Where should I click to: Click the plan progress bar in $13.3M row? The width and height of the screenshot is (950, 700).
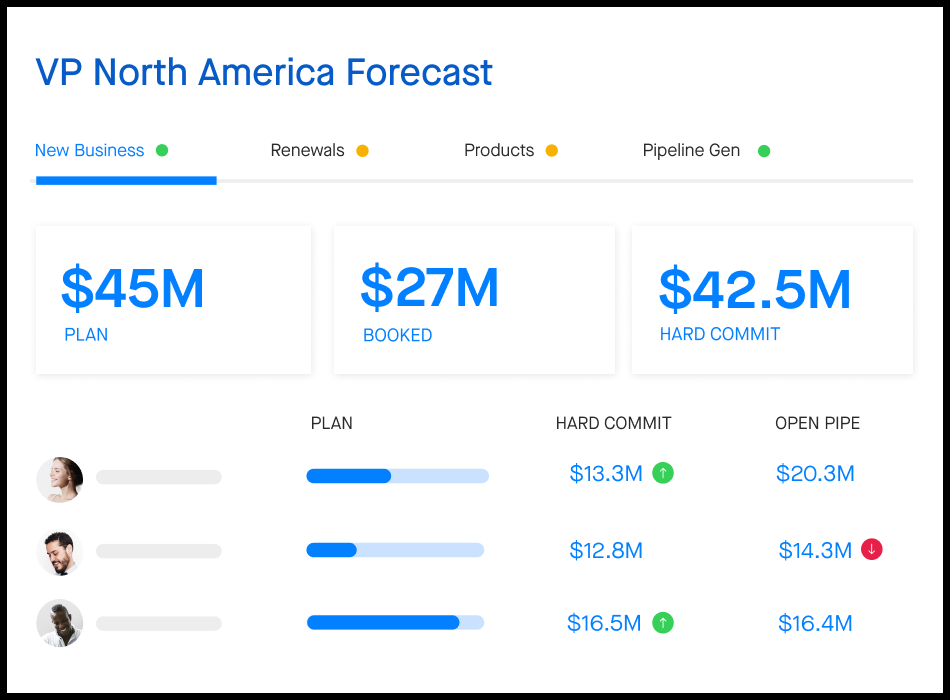coord(397,476)
